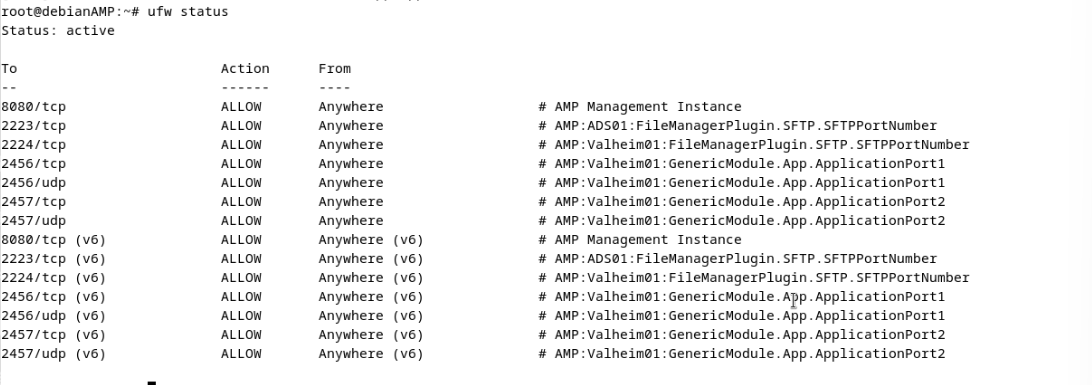Viewport: 1092px width, 385px height.
Task: Click the 2223/tcp (v6) entry
Action: pyautogui.click(x=54, y=259)
